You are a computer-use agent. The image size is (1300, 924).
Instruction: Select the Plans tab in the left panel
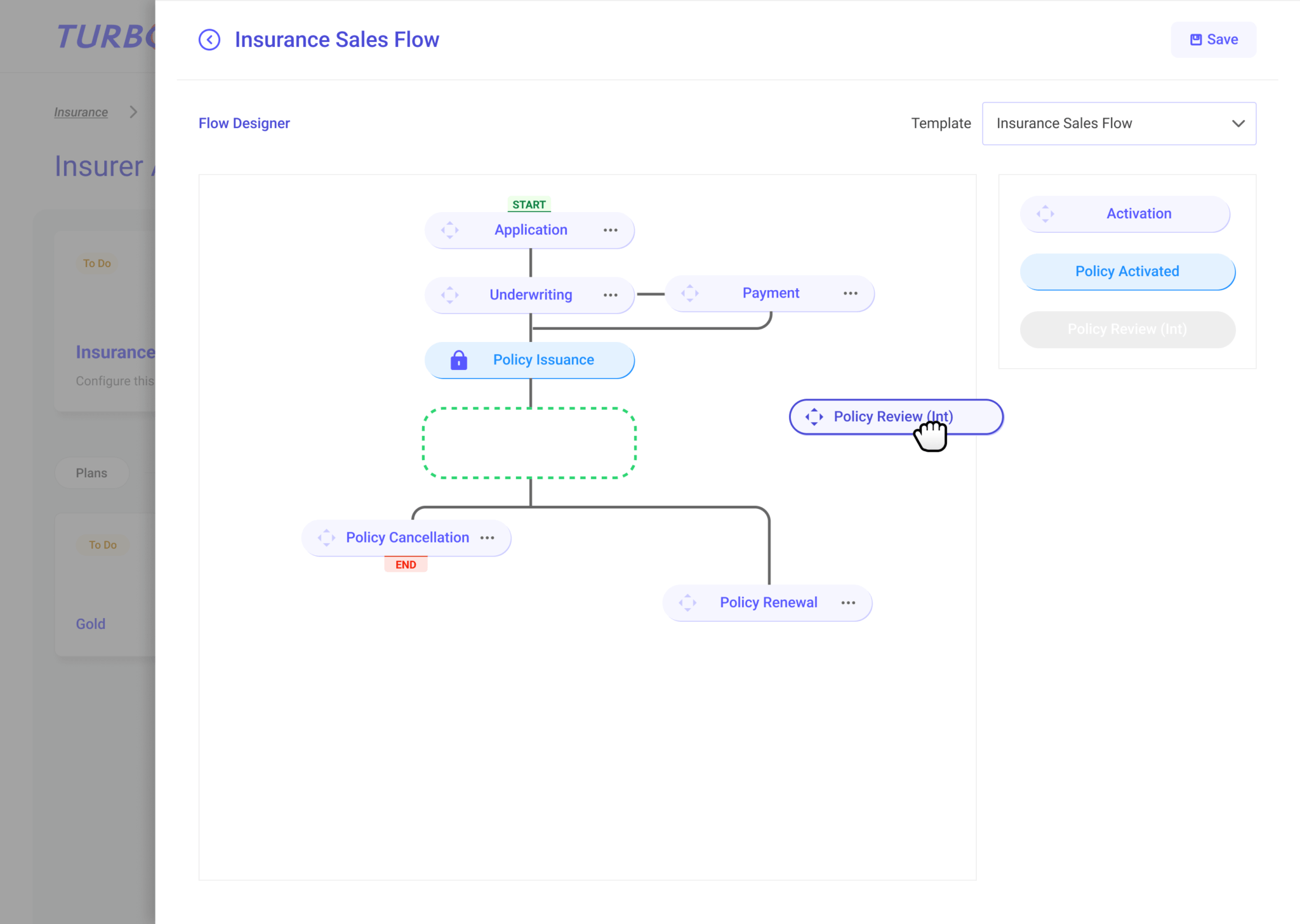pos(91,472)
